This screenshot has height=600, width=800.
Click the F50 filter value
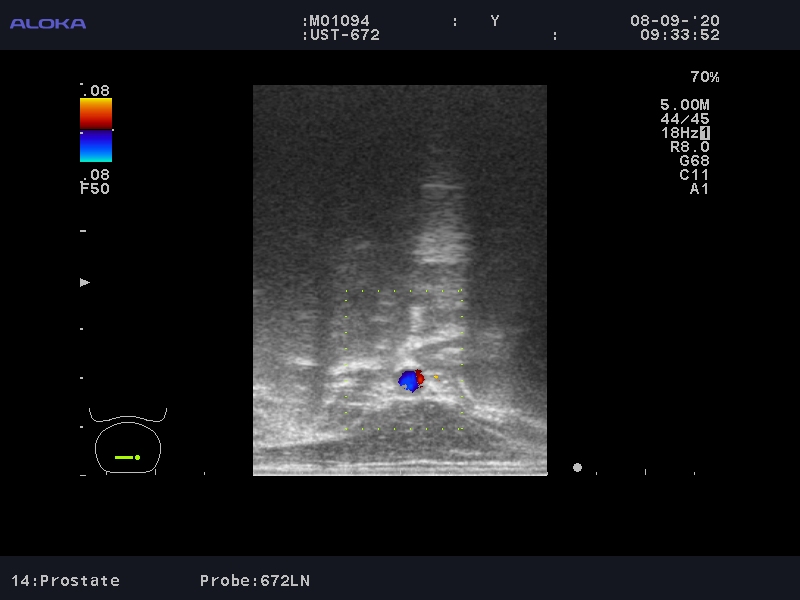pos(95,188)
